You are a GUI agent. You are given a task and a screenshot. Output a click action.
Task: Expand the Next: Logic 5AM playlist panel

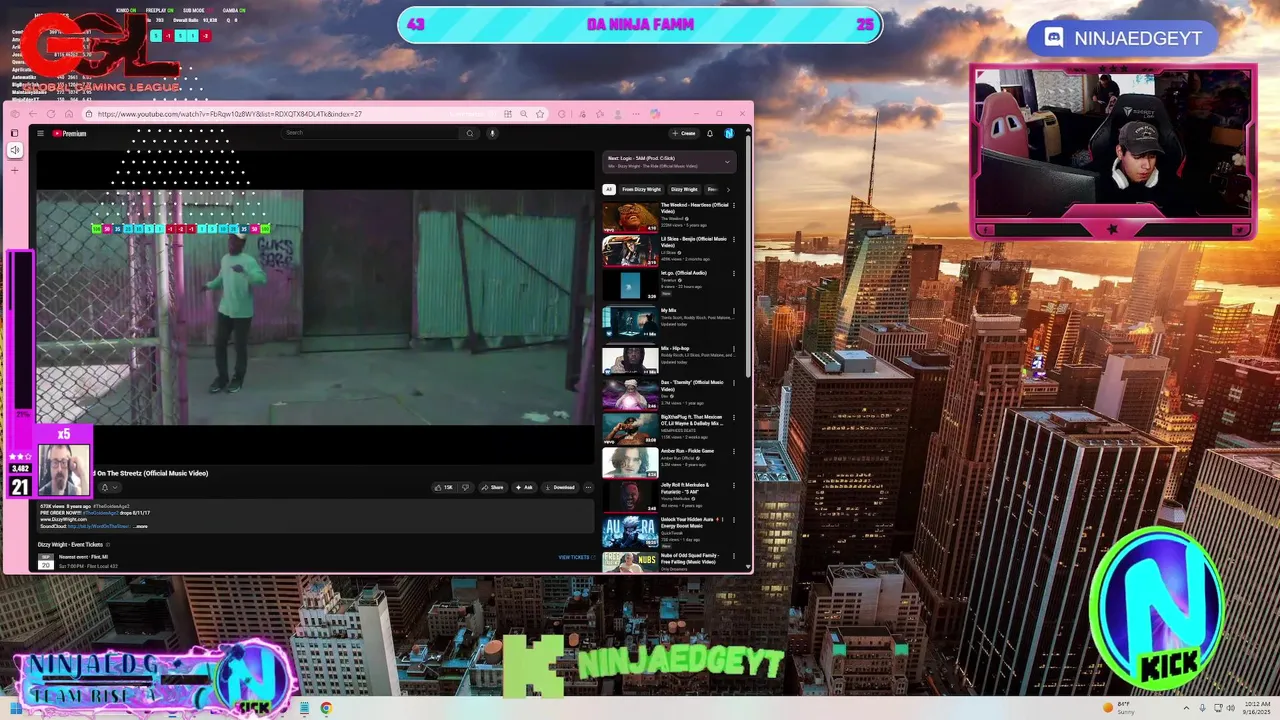point(727,161)
